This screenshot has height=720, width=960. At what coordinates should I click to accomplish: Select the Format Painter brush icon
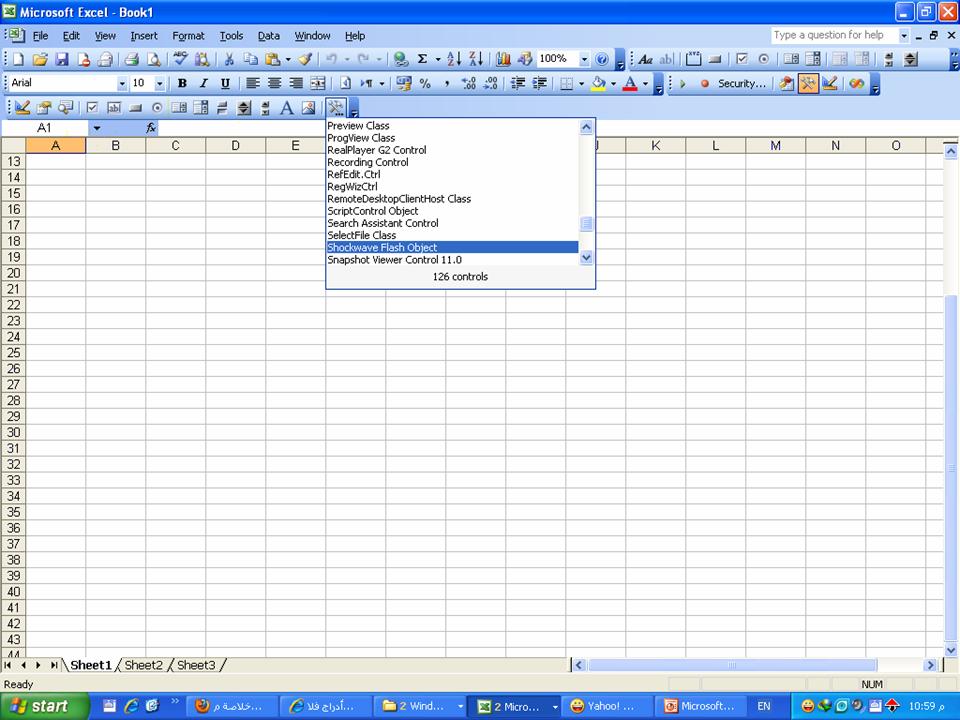(305, 59)
